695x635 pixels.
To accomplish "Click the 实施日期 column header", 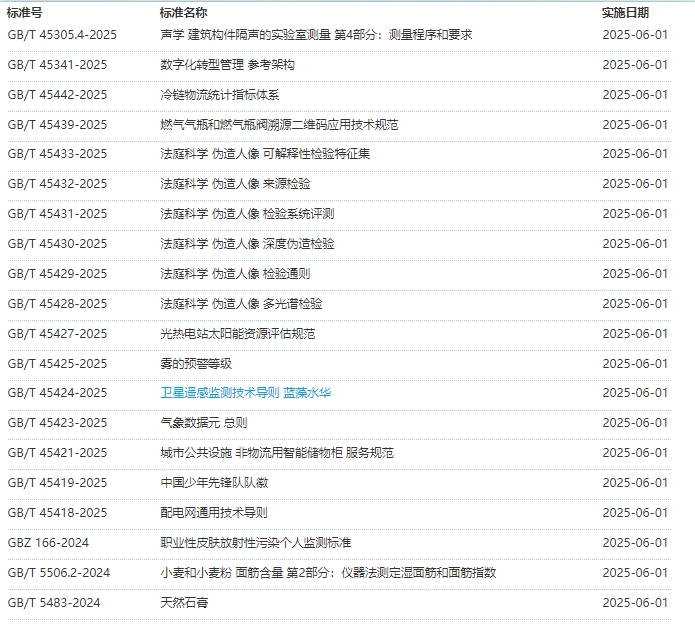I will click(625, 13).
